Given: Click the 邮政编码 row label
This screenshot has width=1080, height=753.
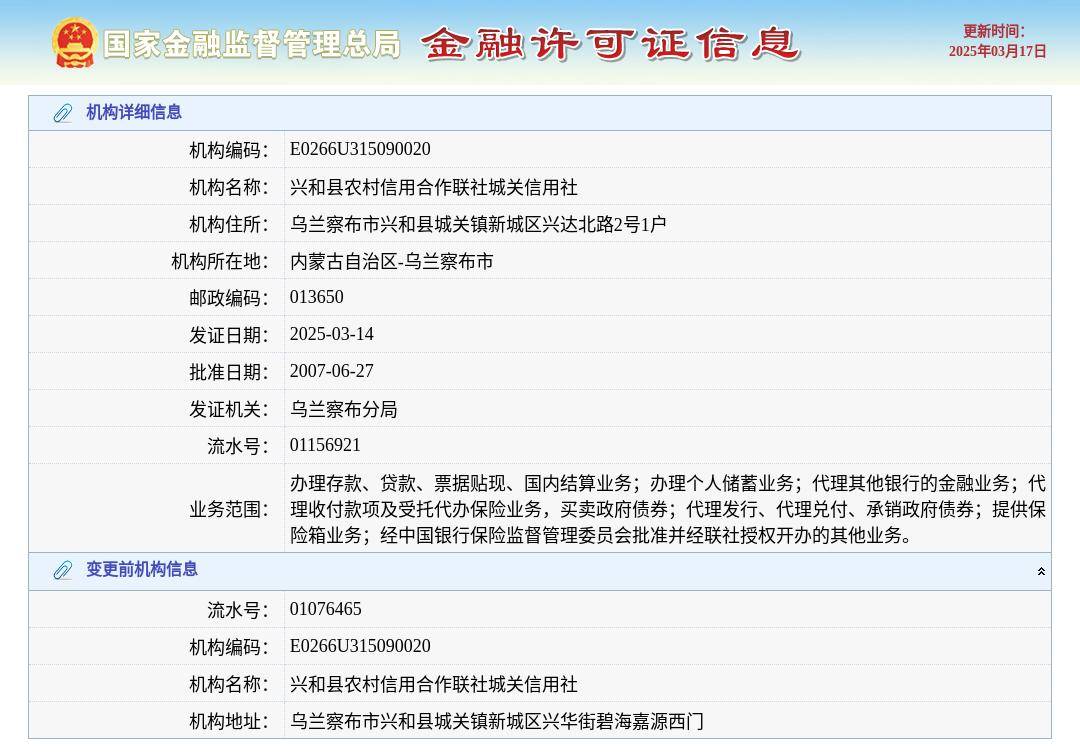Looking at the screenshot, I should tap(229, 298).
